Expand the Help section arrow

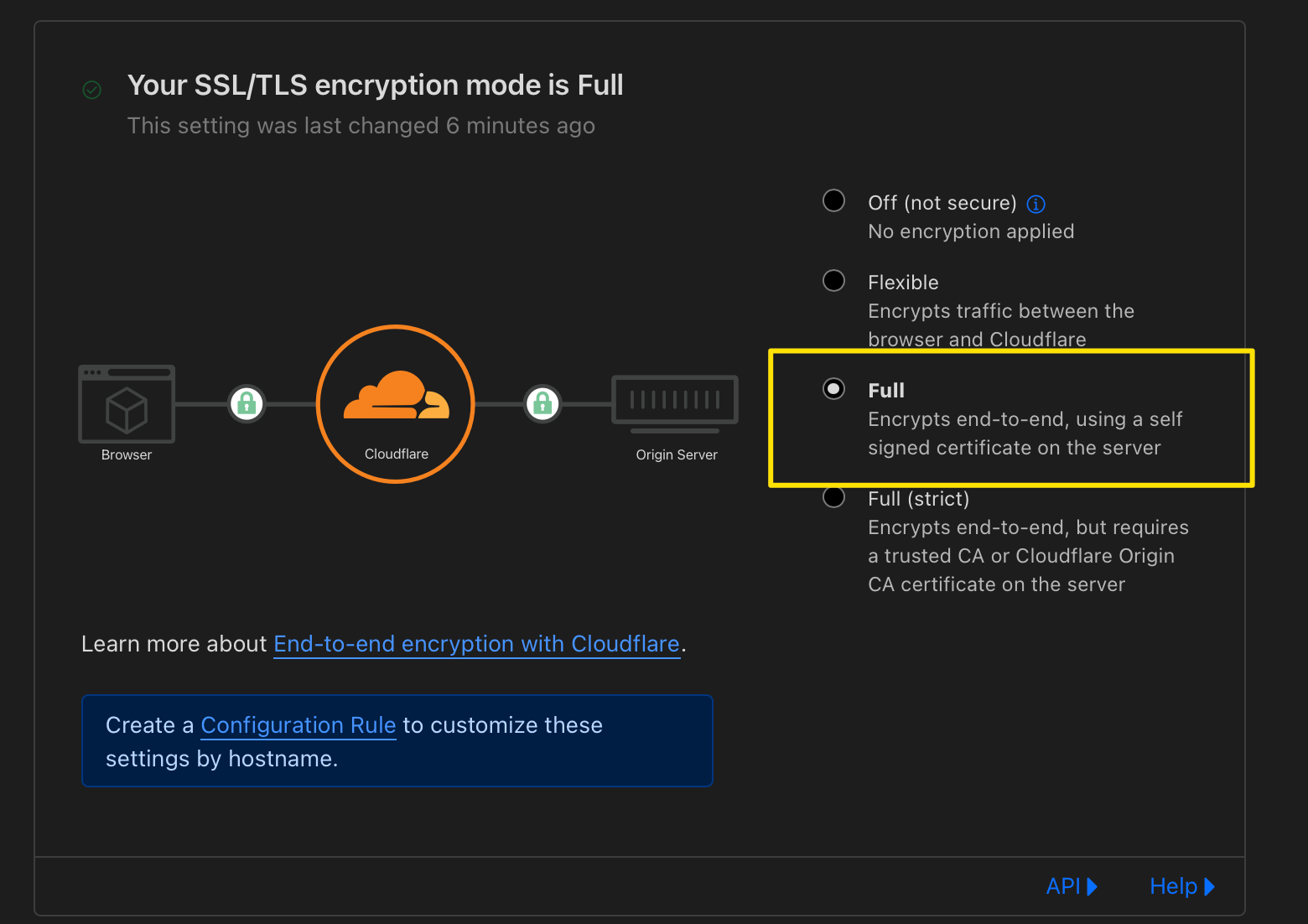pos(1209,886)
